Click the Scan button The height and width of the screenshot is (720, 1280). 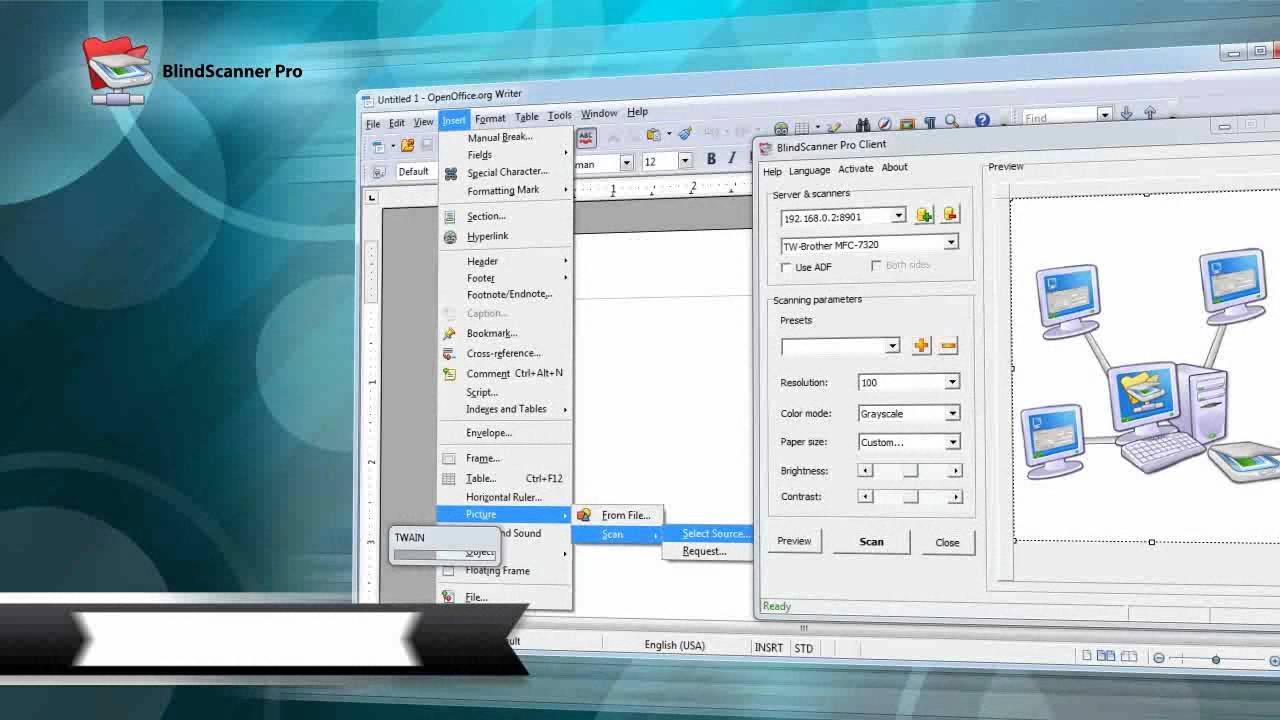[871, 542]
